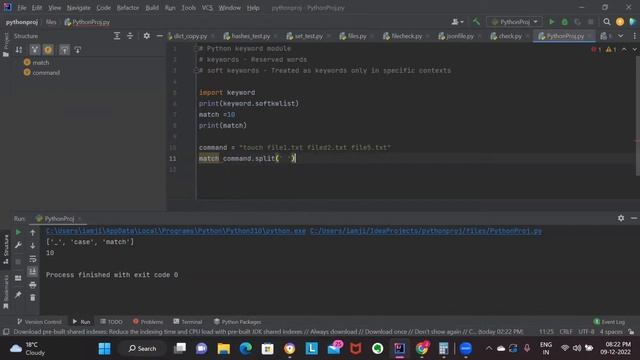Click the files breadcrumb in navigation bar

click(x=51, y=22)
